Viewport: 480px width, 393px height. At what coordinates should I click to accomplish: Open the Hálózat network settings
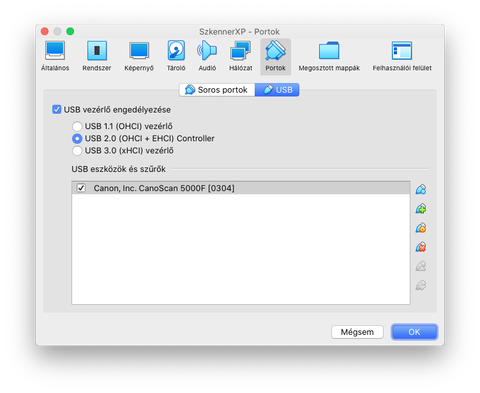(x=241, y=56)
